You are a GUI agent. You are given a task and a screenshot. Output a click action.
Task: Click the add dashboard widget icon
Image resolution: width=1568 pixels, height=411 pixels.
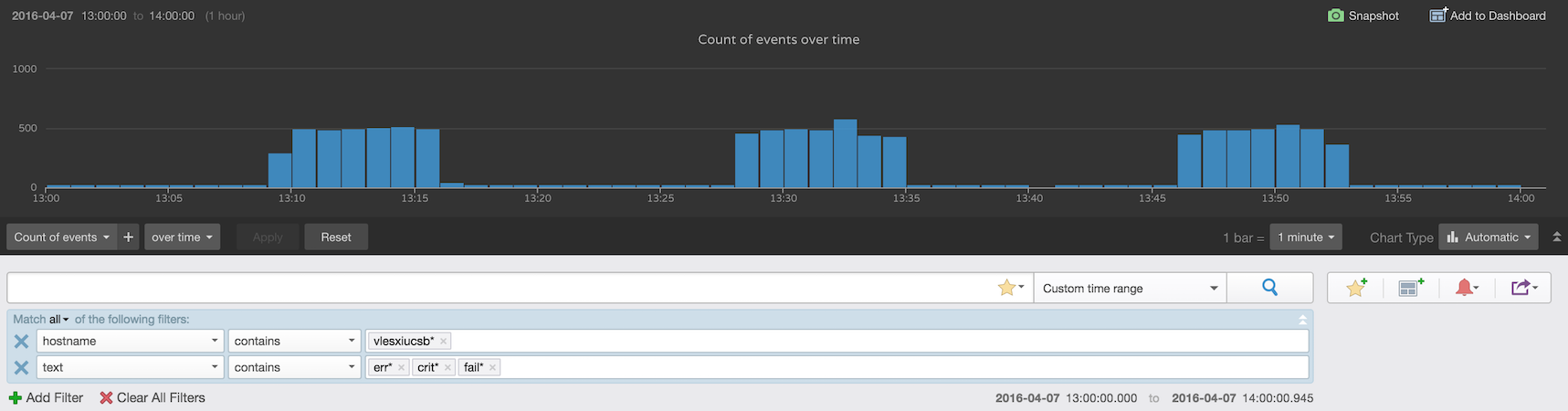1411,288
